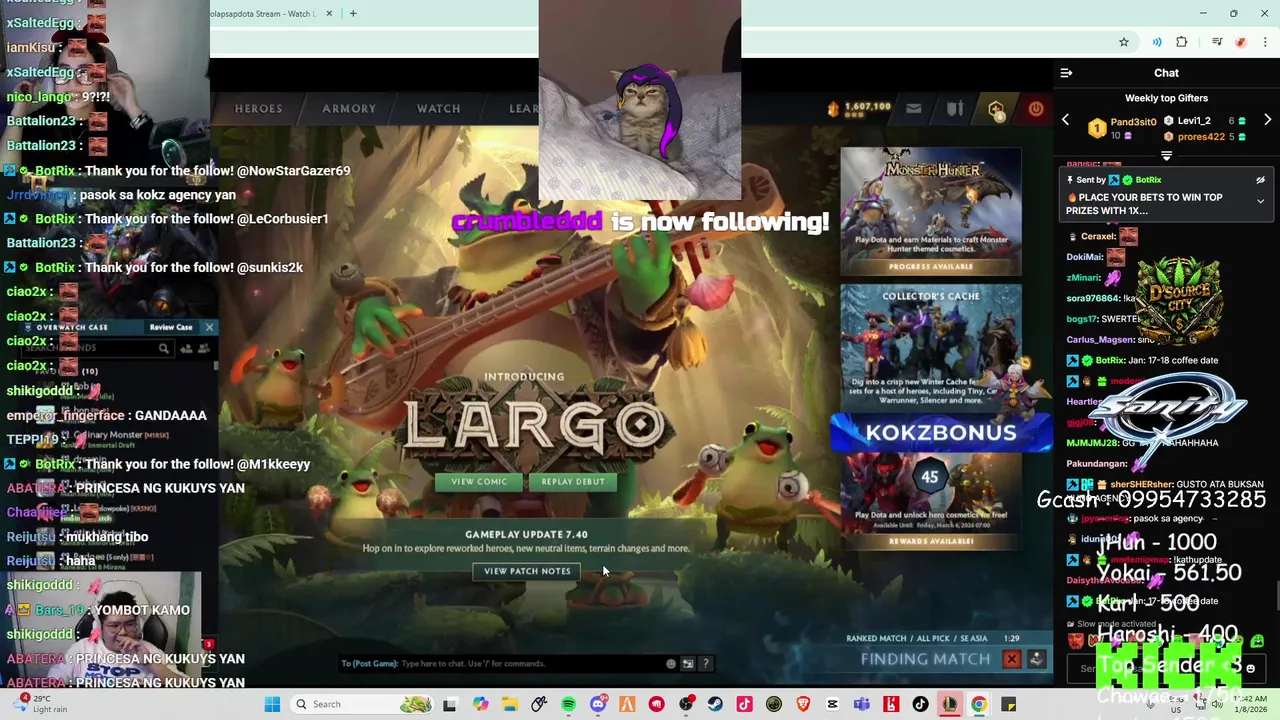Click prores422 gifter name
The width and height of the screenshot is (1280, 720).
click(x=1200, y=136)
